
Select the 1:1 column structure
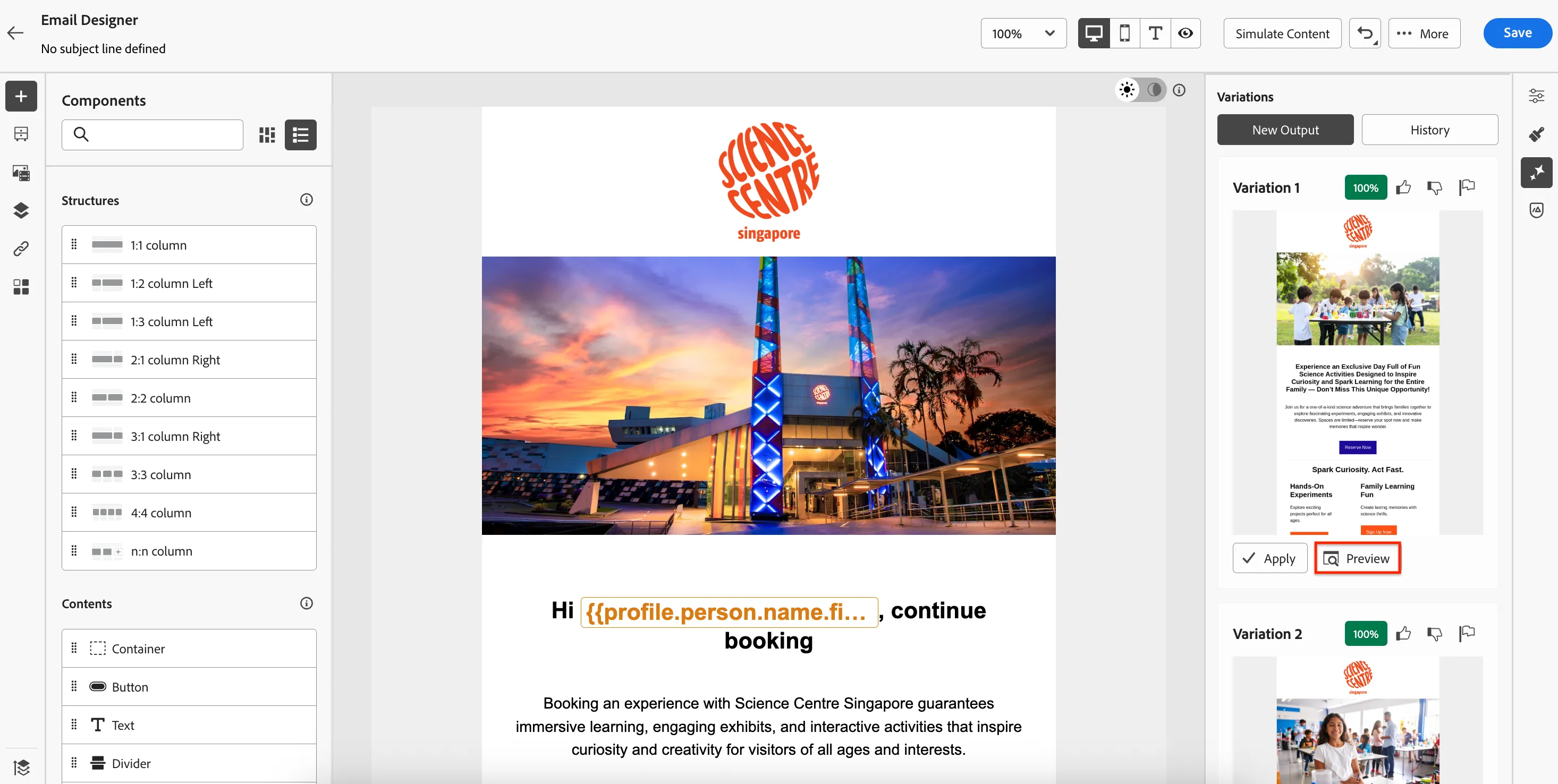pyautogui.click(x=189, y=245)
